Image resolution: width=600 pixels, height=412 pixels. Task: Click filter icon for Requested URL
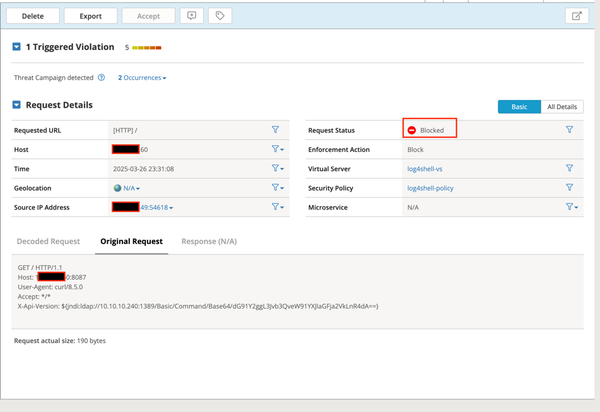click(276, 130)
